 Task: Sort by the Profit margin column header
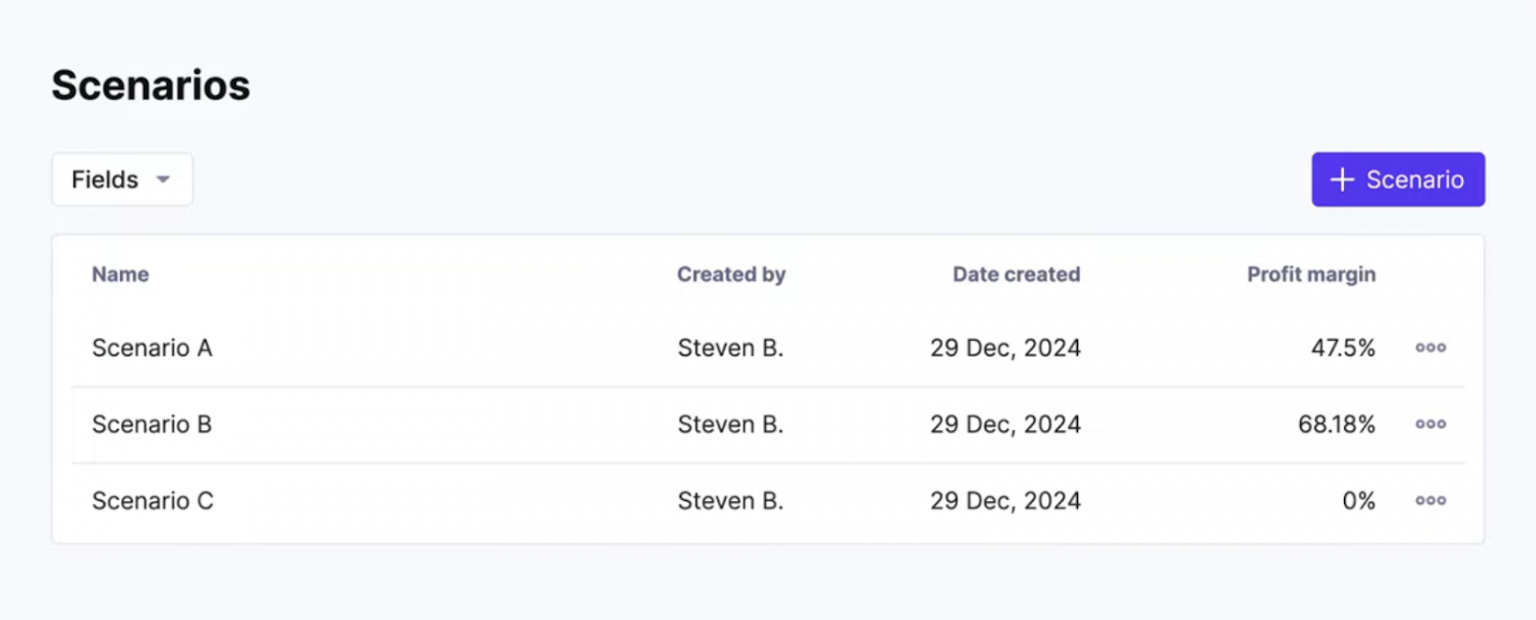tap(1310, 274)
